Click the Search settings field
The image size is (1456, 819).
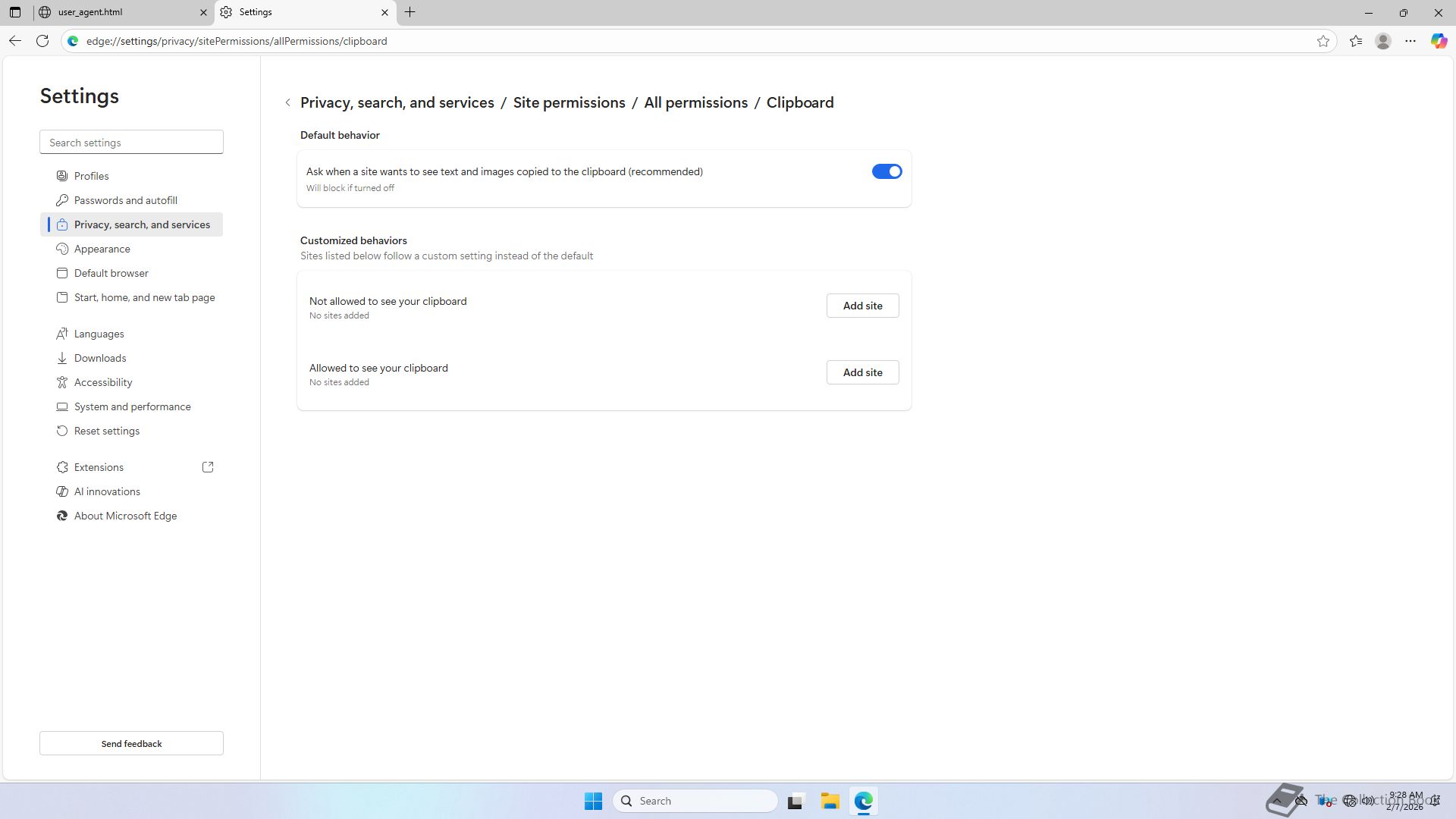tap(131, 143)
